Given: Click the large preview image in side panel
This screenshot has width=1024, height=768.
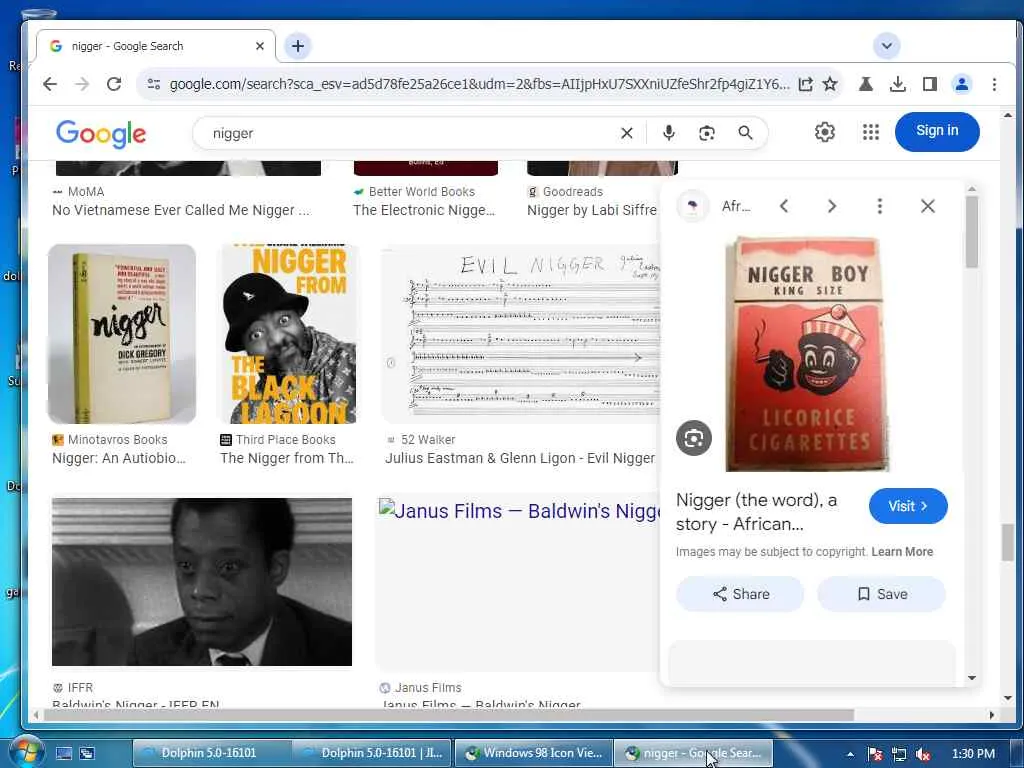Looking at the screenshot, I should pos(807,355).
